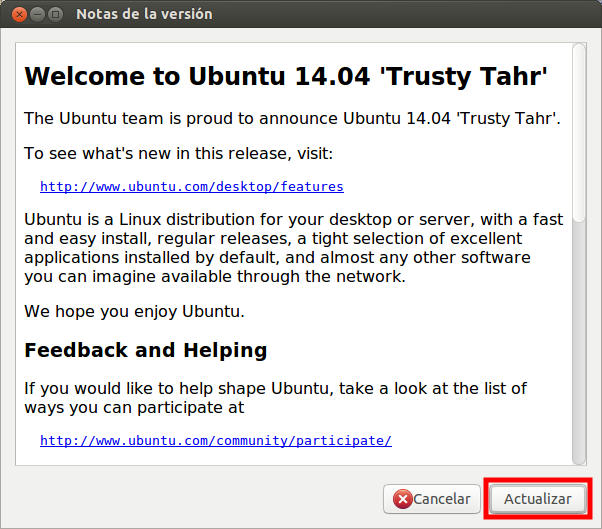Click the vertical scrollbar thumb of release notes

[579, 132]
